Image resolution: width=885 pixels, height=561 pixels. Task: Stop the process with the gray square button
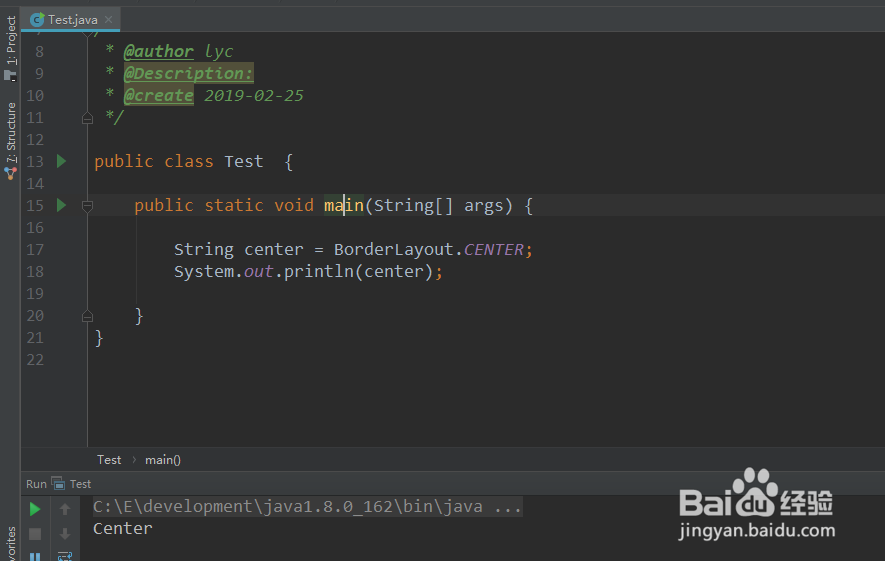(x=35, y=534)
